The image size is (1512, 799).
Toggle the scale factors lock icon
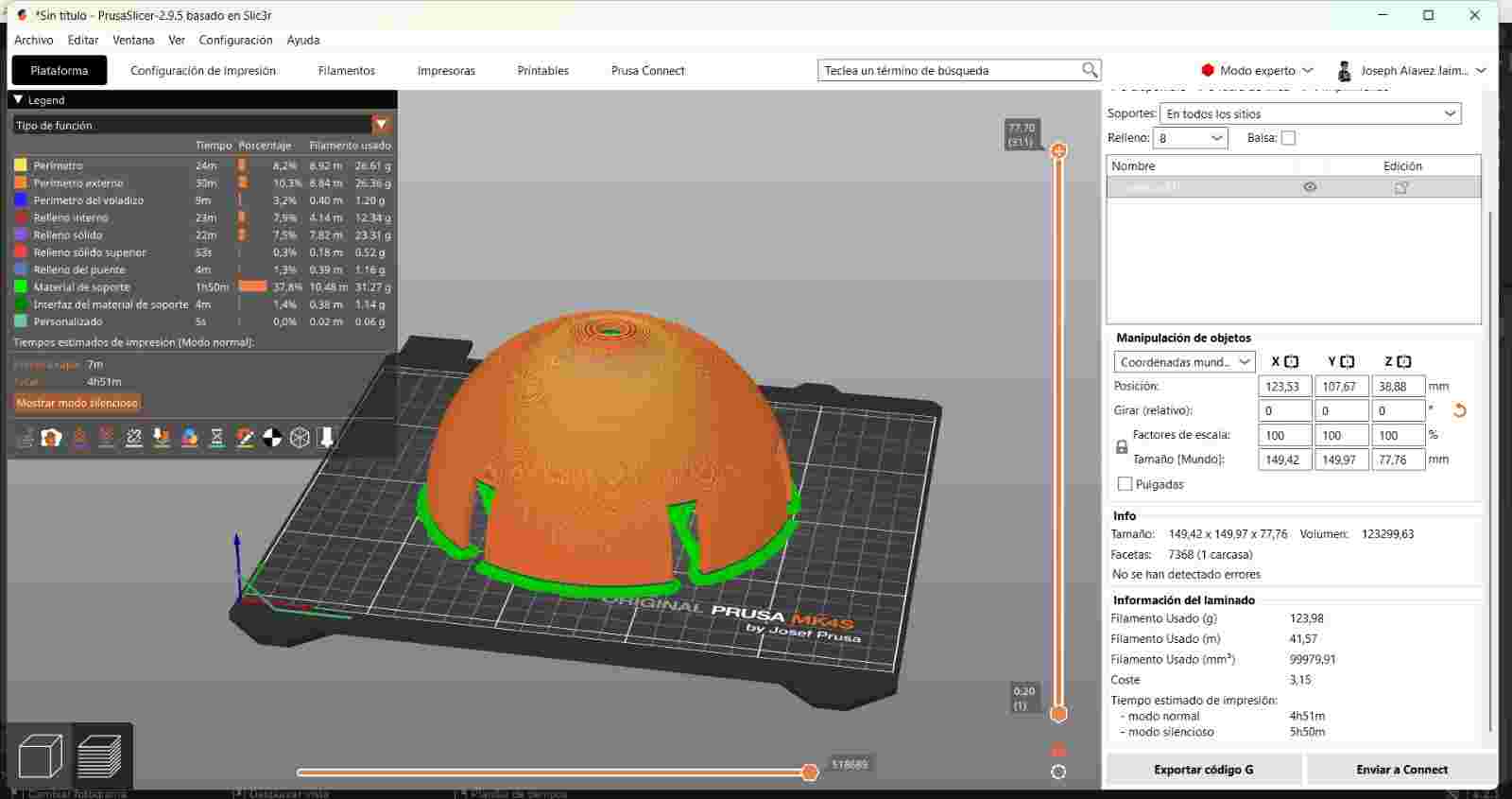[x=1122, y=447]
